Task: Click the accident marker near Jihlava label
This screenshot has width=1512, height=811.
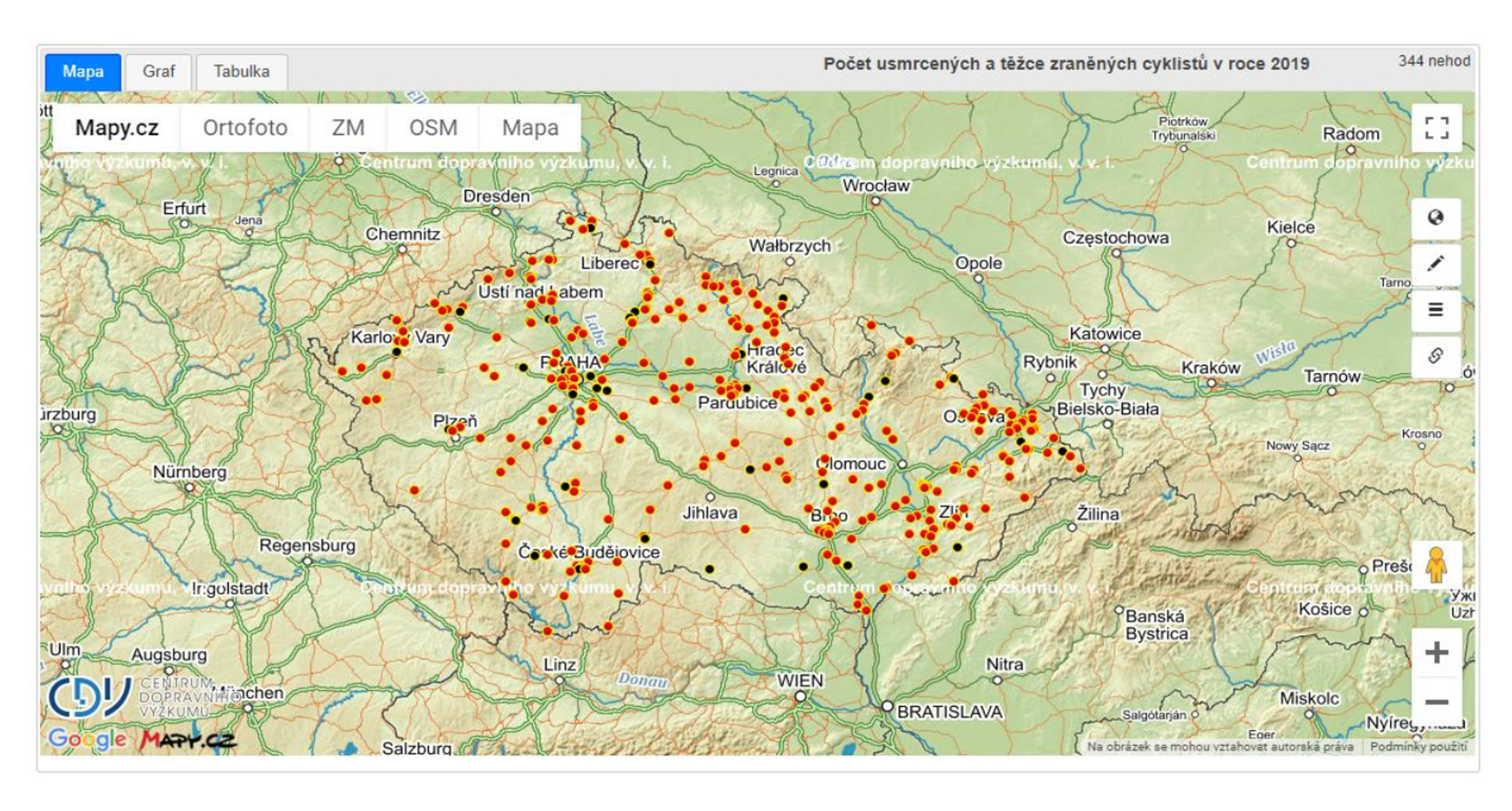Action: [745, 529]
